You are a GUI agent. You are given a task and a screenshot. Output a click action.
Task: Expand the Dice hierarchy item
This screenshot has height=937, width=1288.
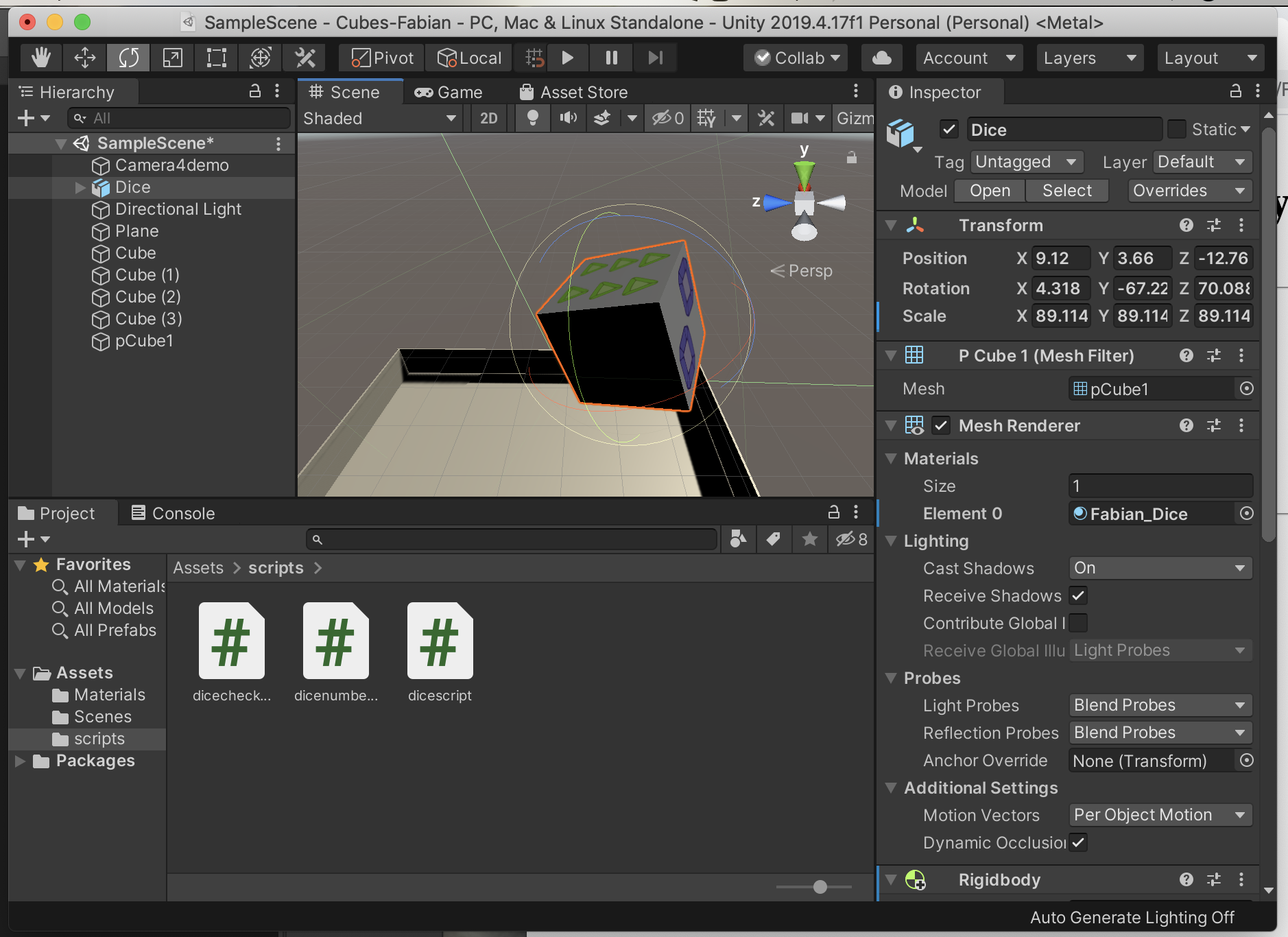pyautogui.click(x=80, y=187)
